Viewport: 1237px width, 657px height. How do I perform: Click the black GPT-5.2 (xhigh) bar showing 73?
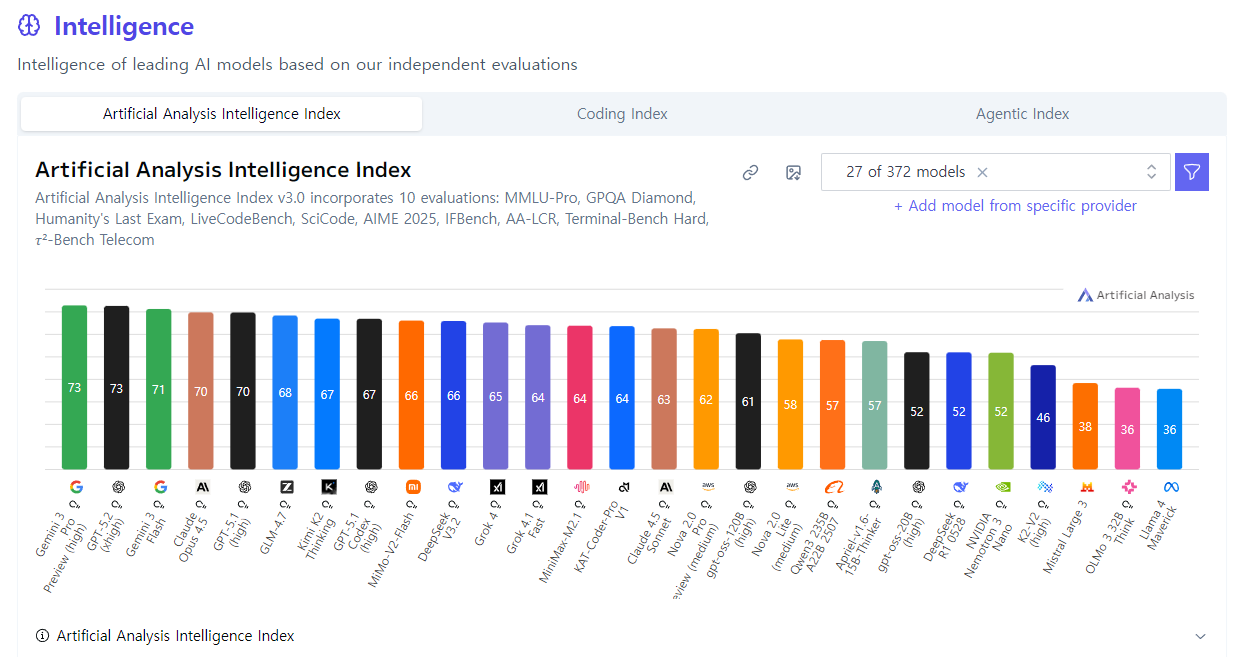coord(117,388)
